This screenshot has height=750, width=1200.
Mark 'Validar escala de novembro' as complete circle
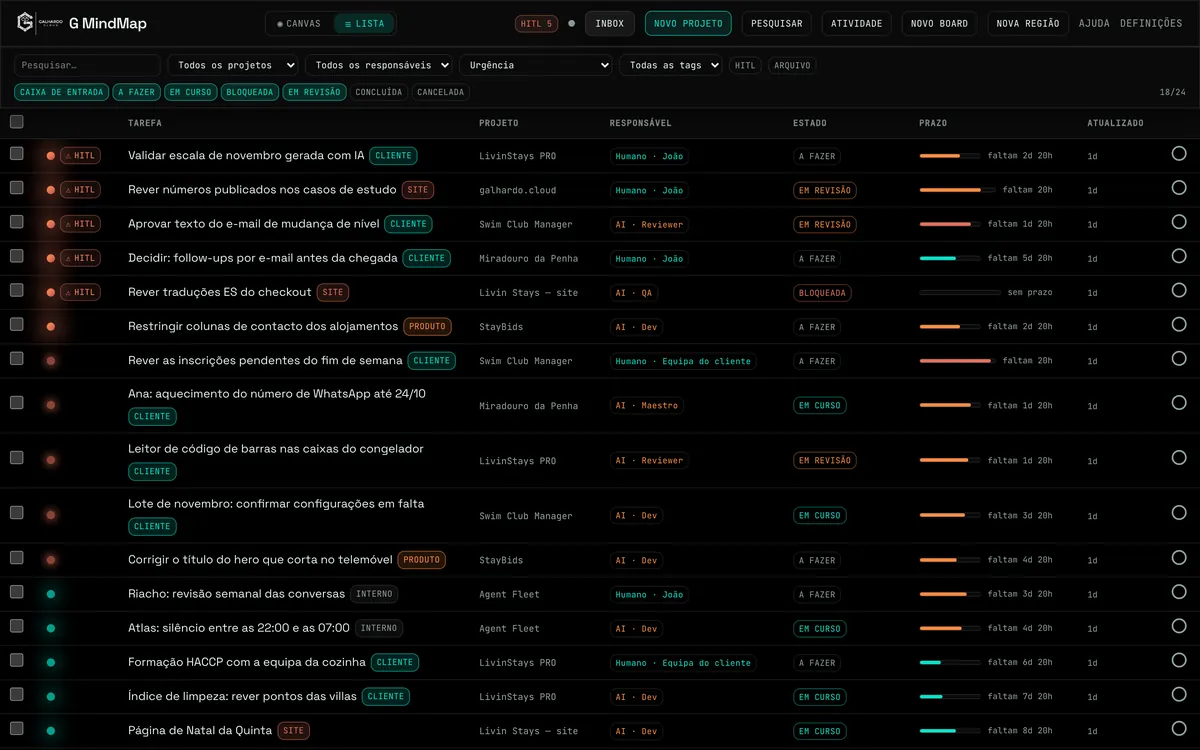pyautogui.click(x=1179, y=154)
